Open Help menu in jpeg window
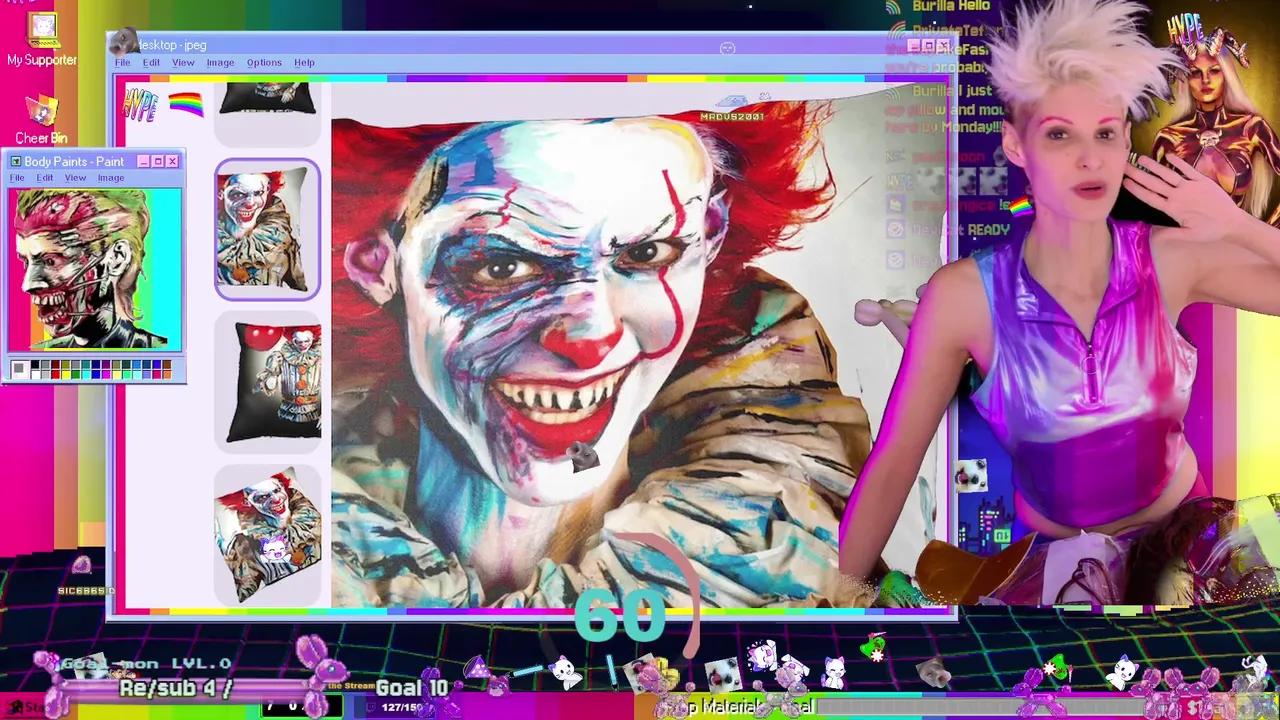 304,63
